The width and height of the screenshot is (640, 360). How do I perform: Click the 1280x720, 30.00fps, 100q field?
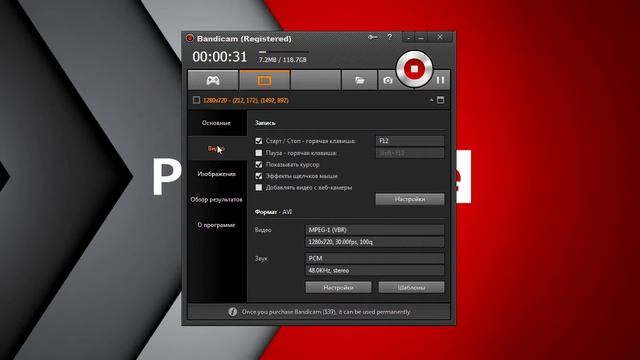(375, 242)
